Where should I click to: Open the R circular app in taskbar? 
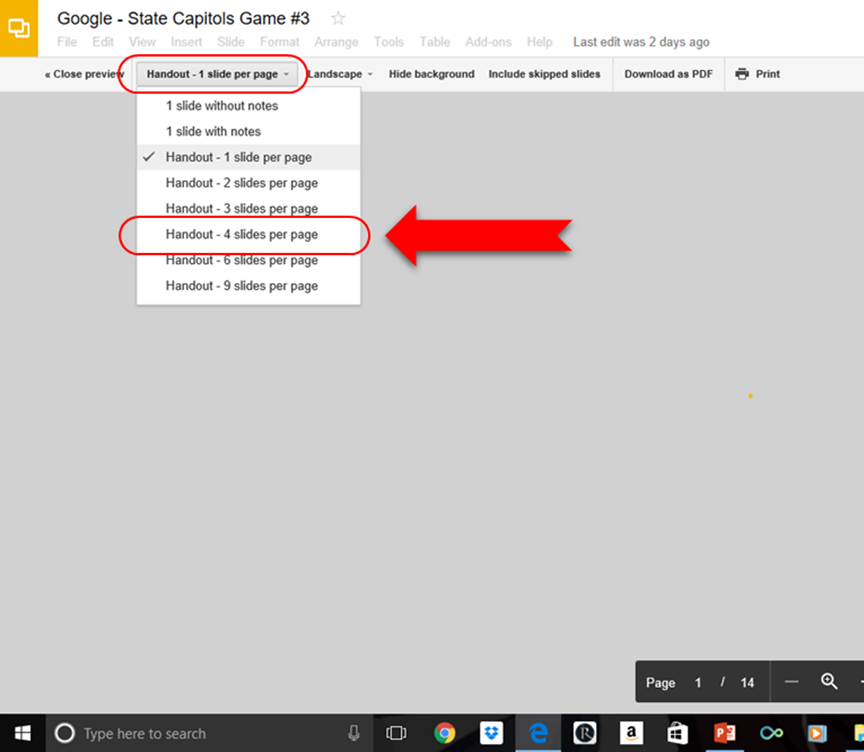point(585,733)
